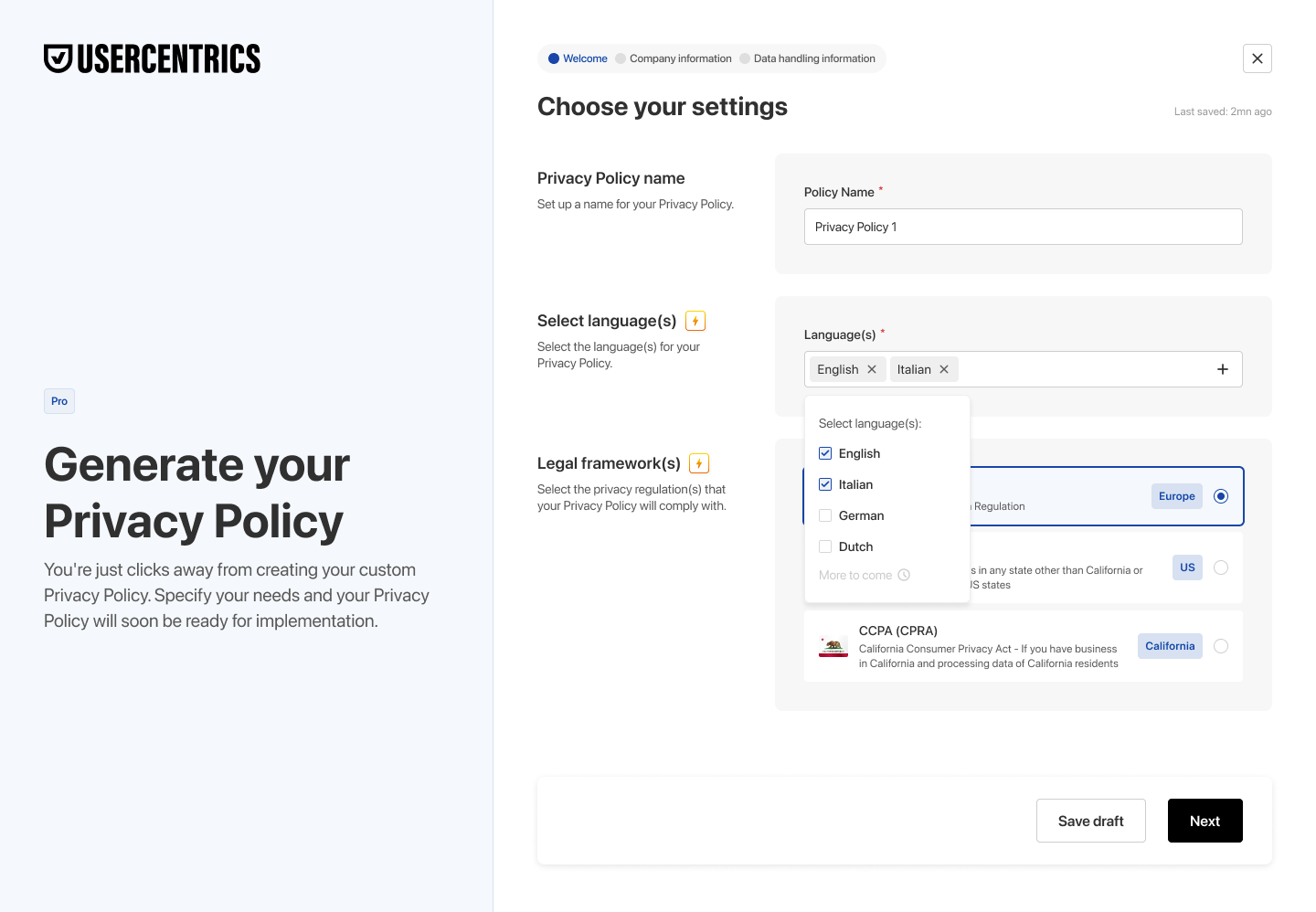Click the California region tag

[x=1170, y=646]
